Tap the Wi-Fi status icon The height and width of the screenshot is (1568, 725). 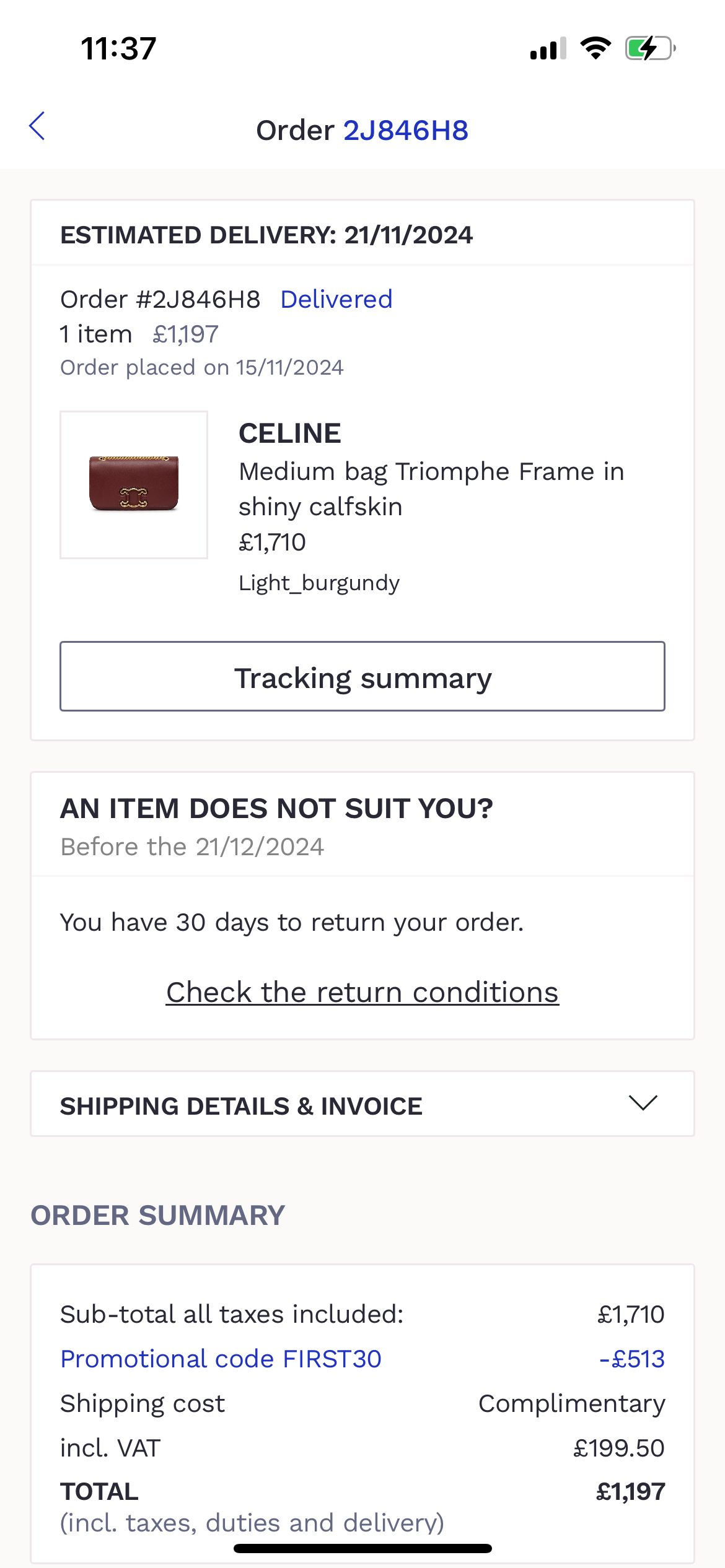595,48
